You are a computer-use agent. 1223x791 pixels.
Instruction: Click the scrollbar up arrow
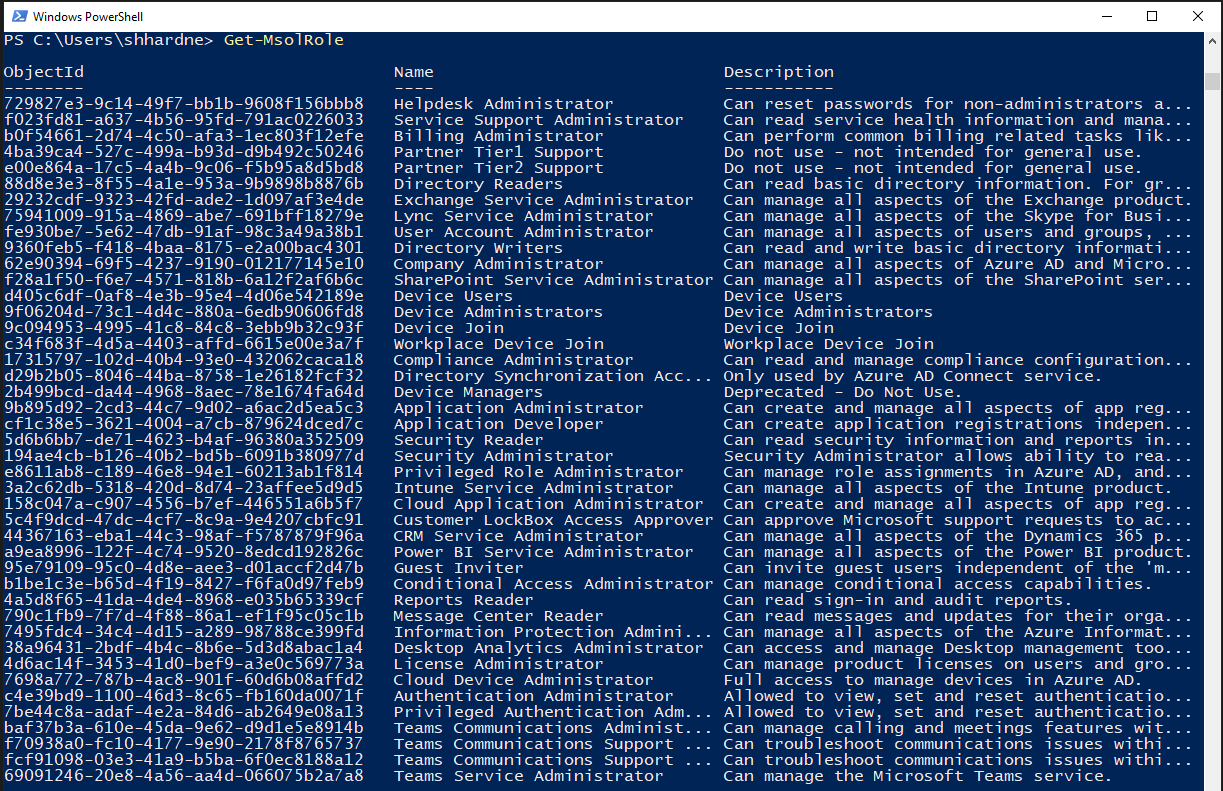[1214, 40]
